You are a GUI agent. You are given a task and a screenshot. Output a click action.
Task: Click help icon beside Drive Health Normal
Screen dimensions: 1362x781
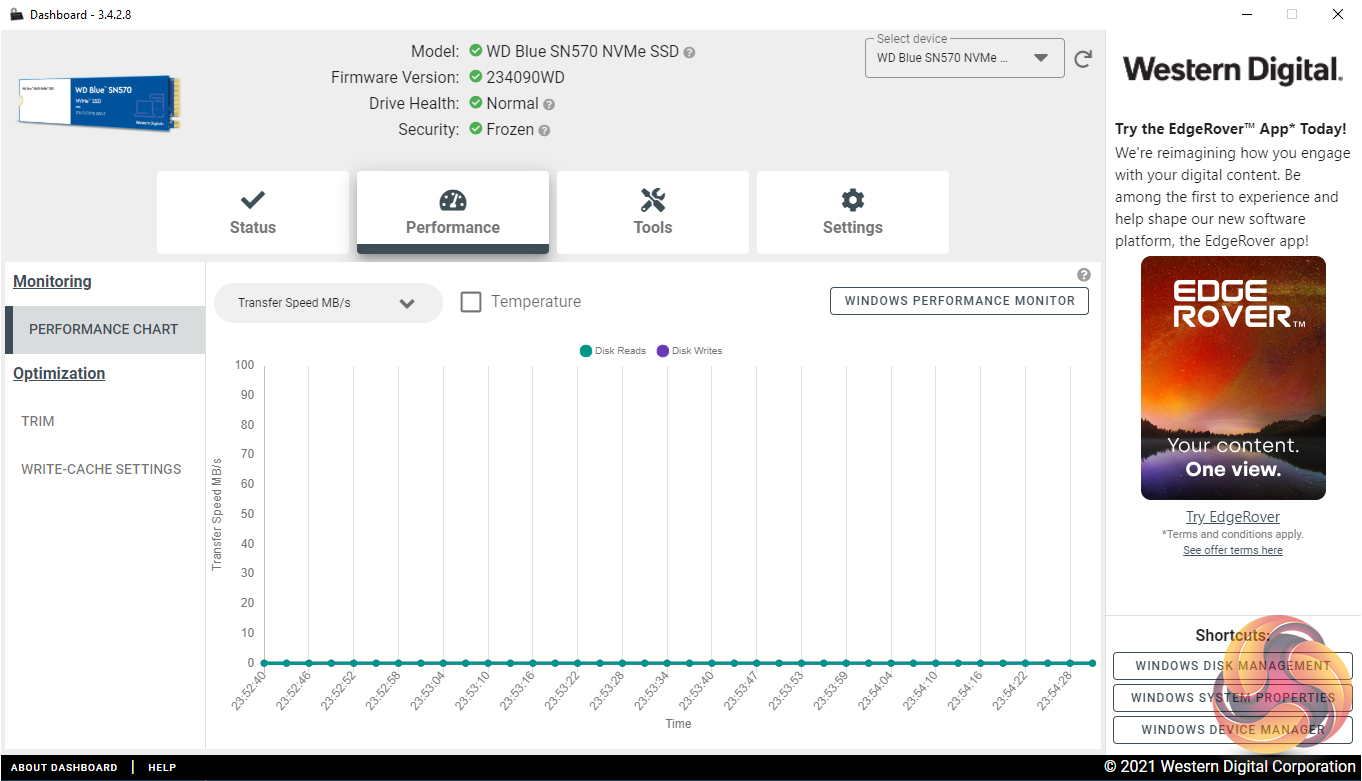click(549, 104)
